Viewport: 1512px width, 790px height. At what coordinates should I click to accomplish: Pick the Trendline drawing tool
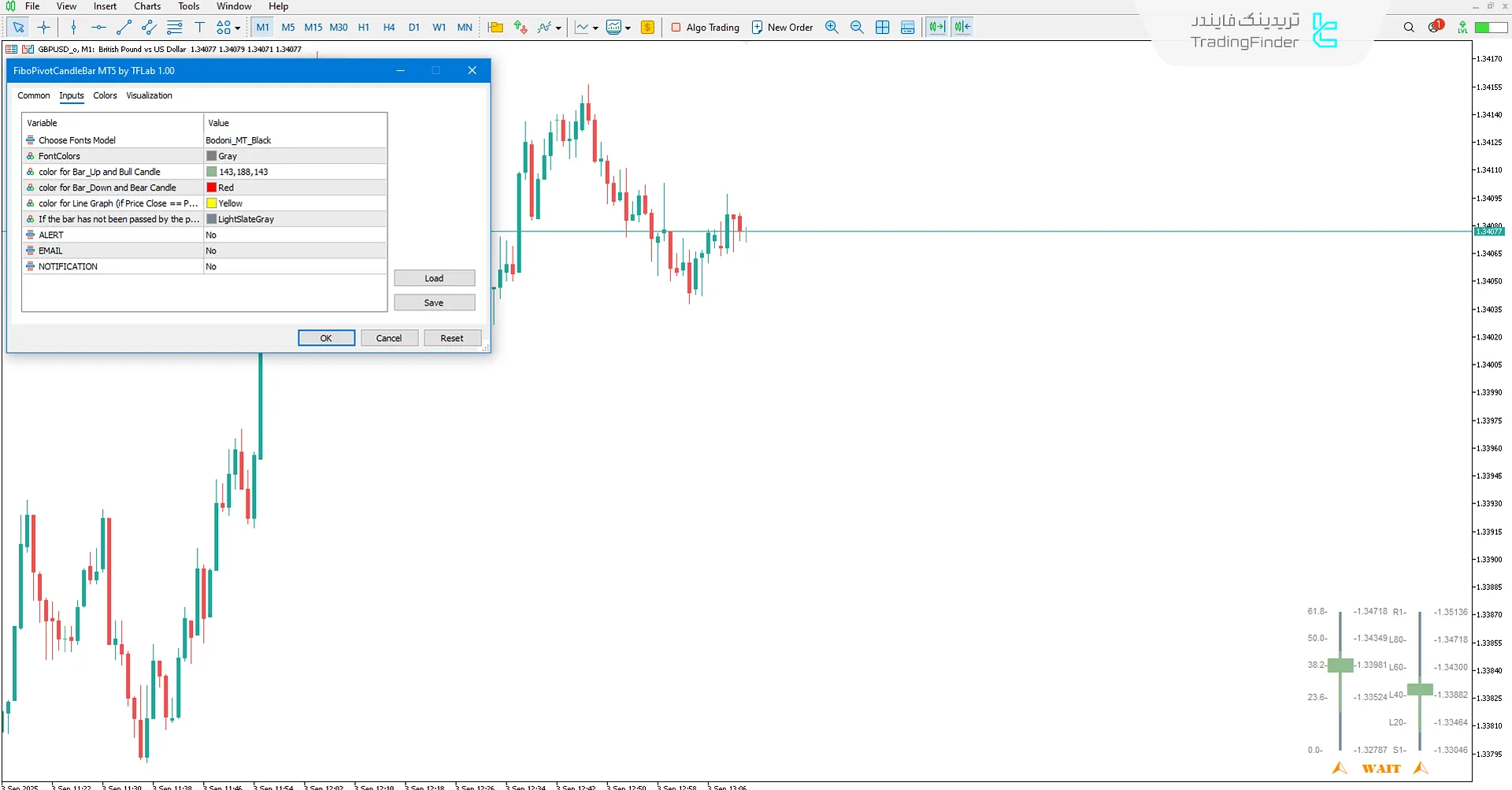tap(124, 27)
